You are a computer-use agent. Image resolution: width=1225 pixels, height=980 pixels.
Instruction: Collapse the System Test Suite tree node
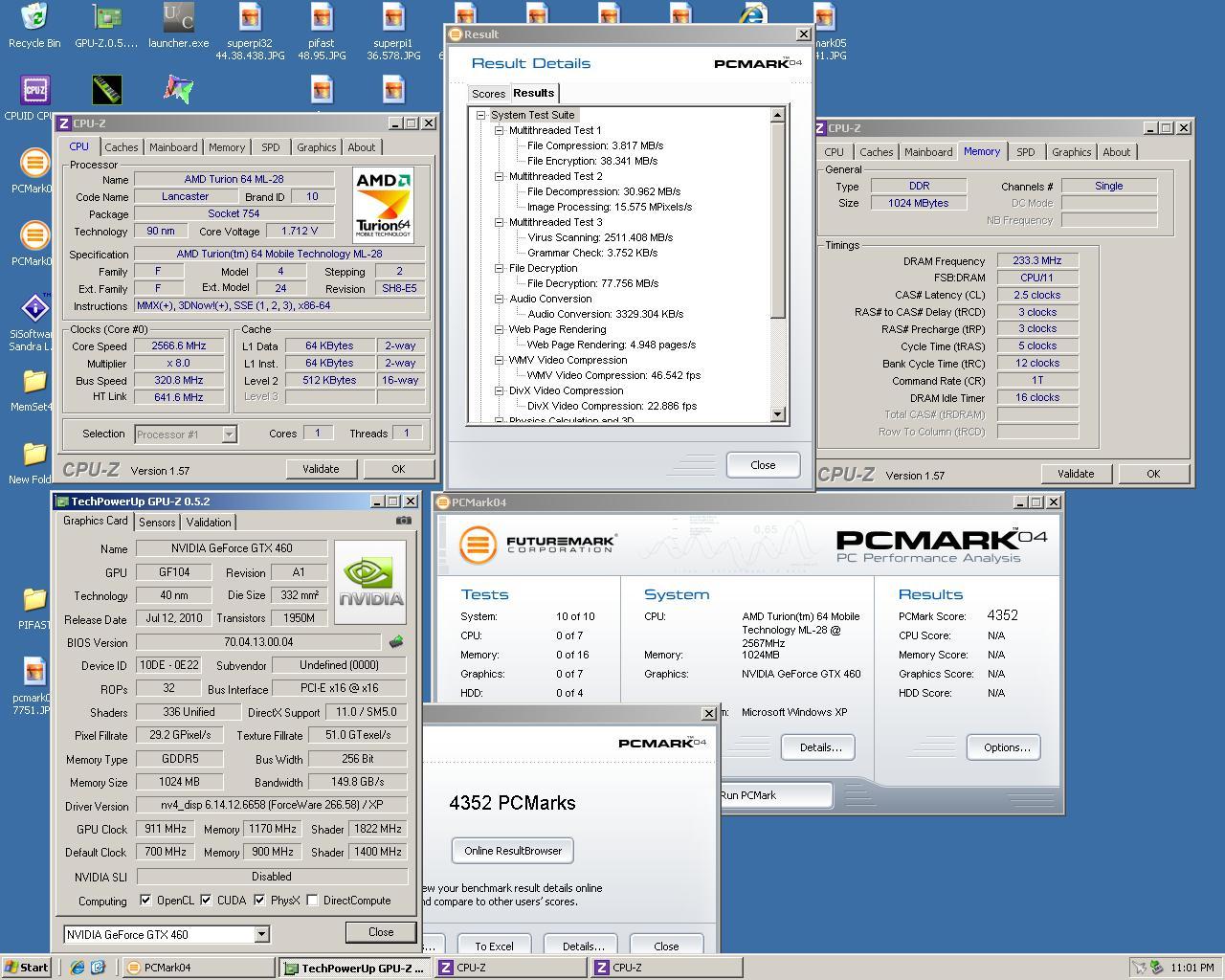pyautogui.click(x=481, y=115)
